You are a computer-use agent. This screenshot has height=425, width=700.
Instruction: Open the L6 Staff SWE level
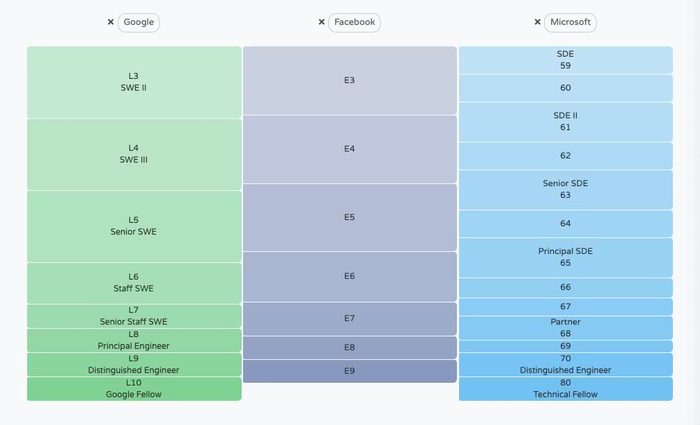tap(134, 283)
